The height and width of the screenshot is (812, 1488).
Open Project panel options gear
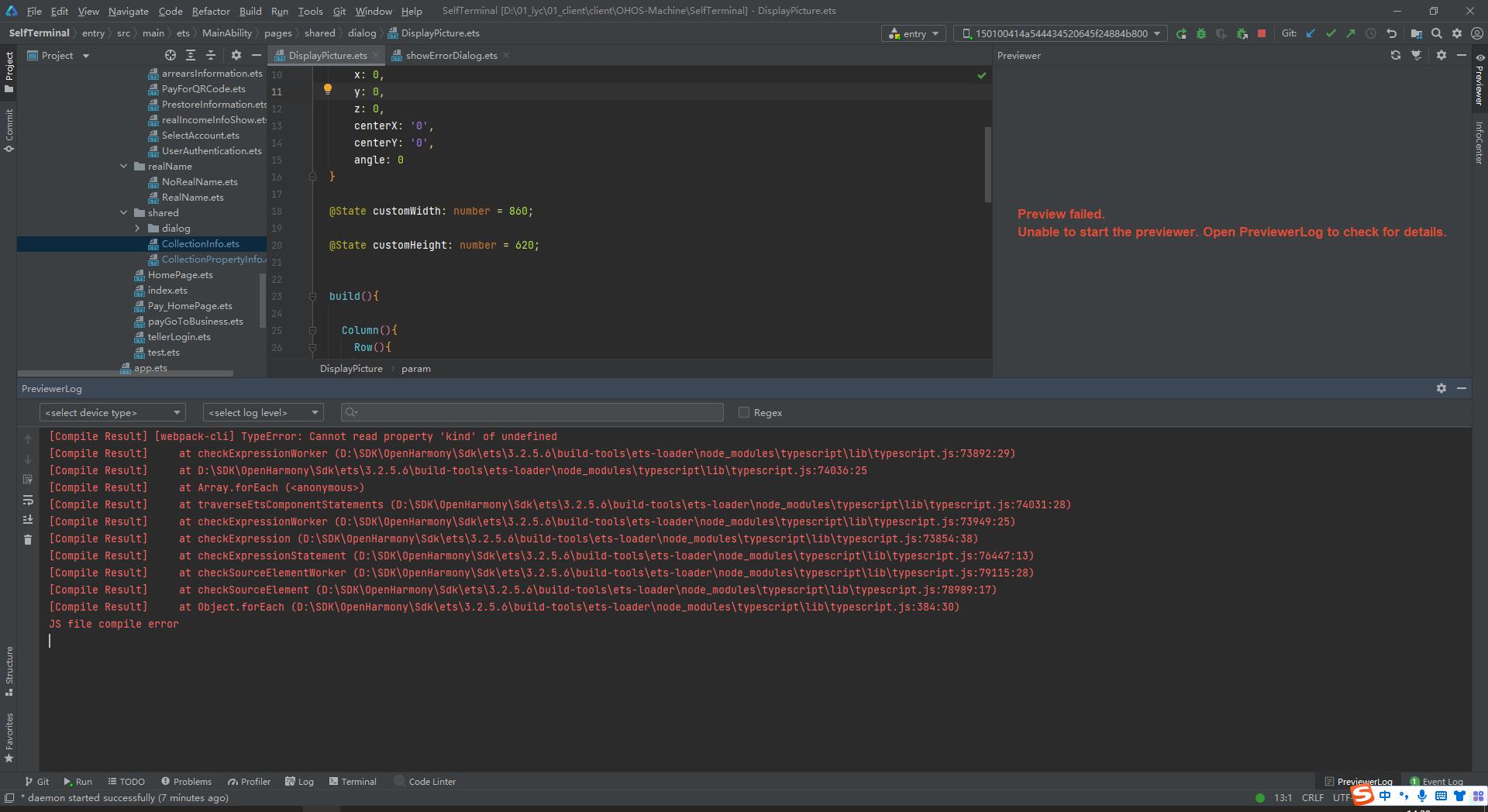coord(236,55)
